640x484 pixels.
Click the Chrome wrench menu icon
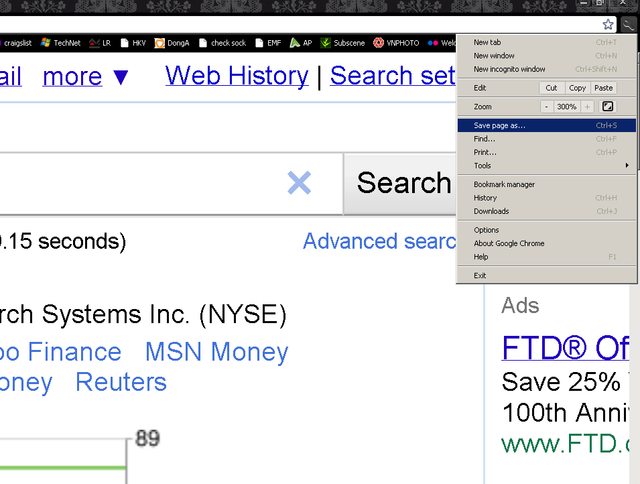click(626, 24)
